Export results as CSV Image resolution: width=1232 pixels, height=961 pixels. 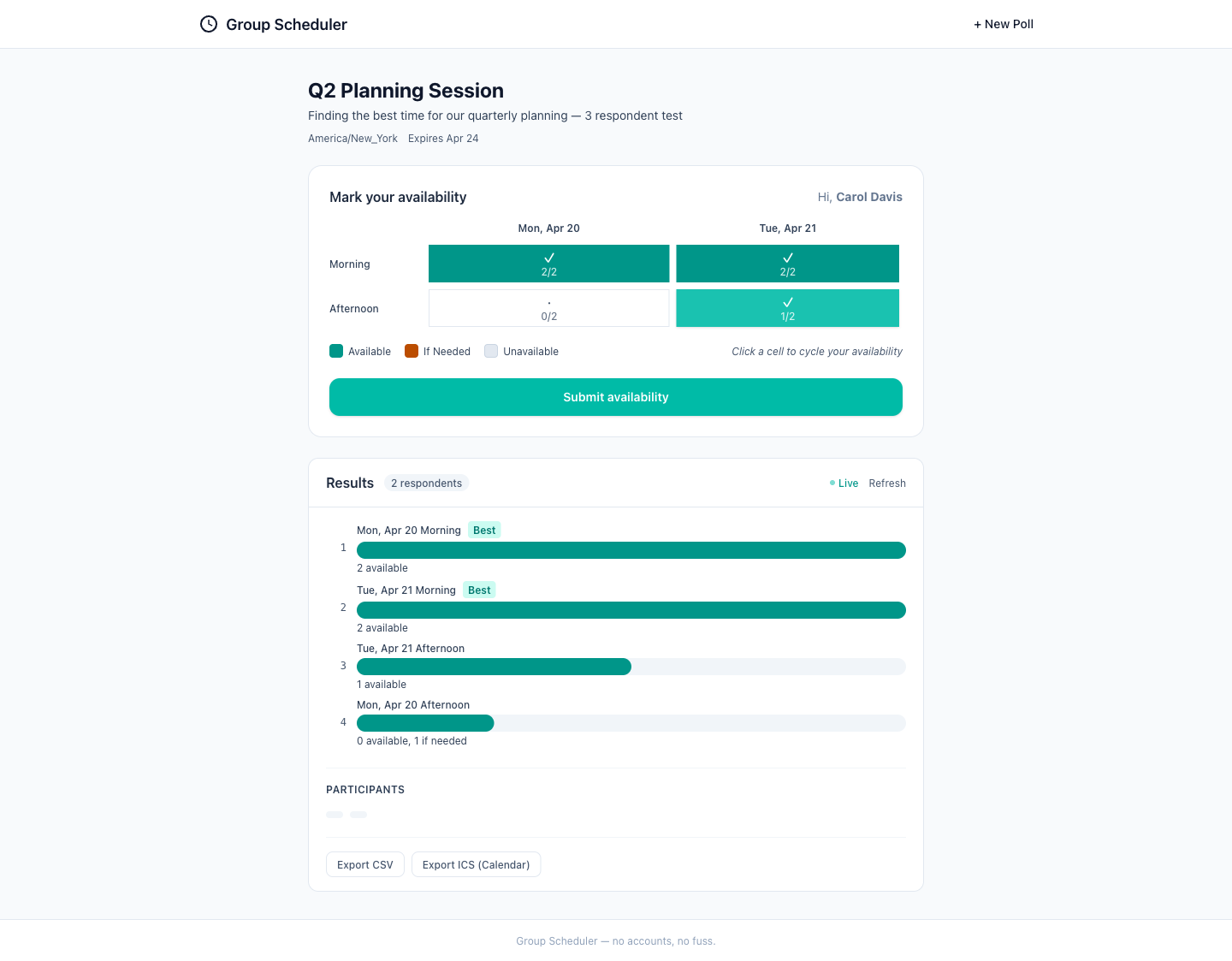(x=364, y=865)
